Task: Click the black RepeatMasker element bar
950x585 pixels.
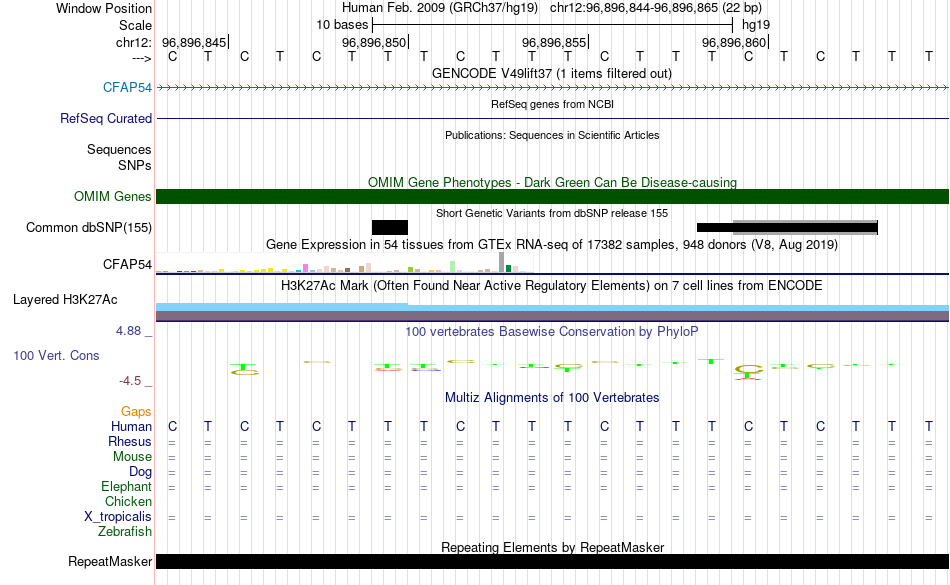Action: click(x=552, y=561)
